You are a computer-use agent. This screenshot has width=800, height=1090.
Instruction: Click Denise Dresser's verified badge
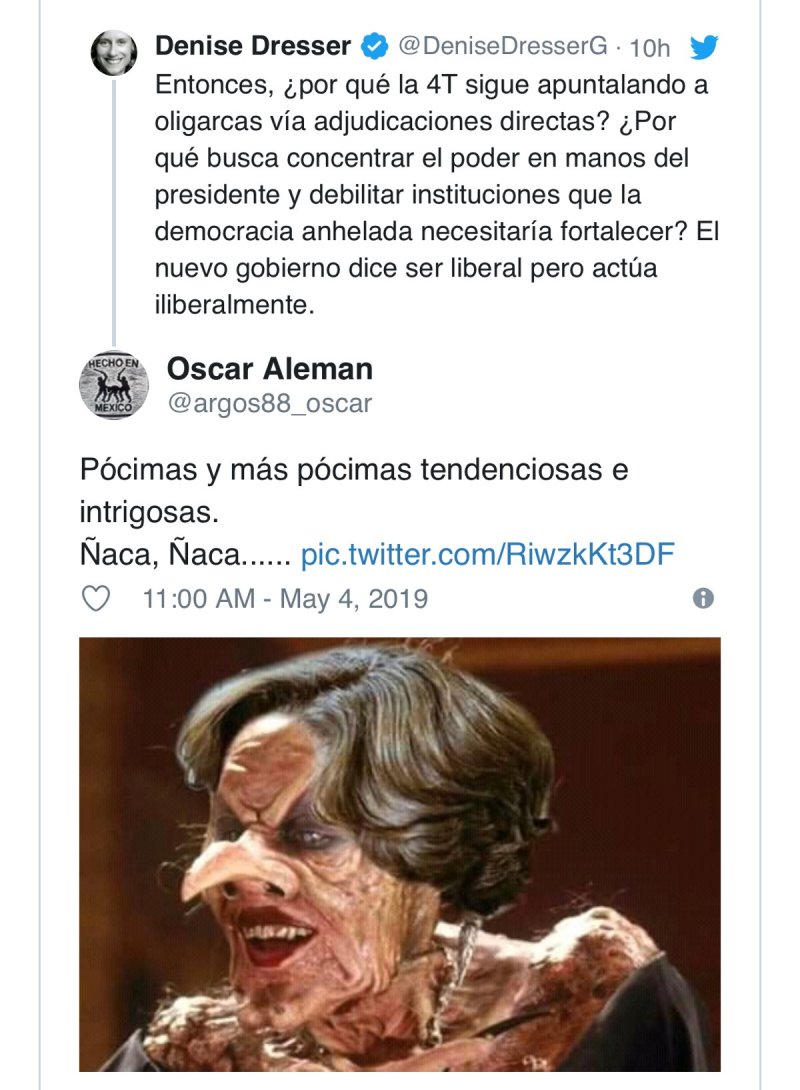tap(375, 47)
